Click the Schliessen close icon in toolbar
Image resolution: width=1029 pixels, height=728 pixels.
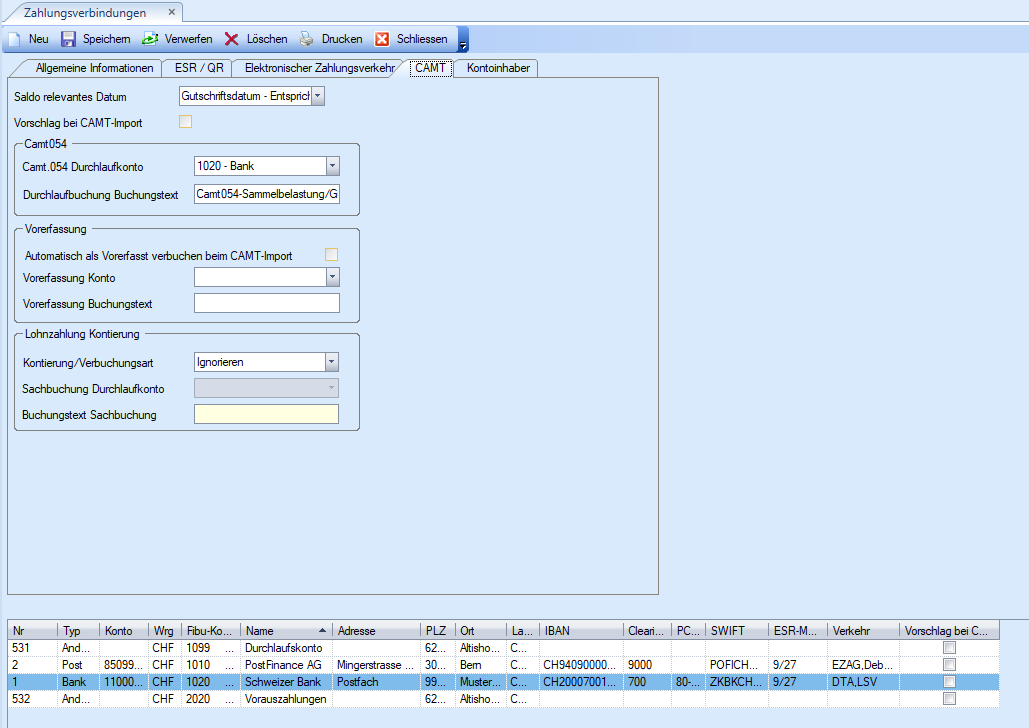tap(382, 40)
